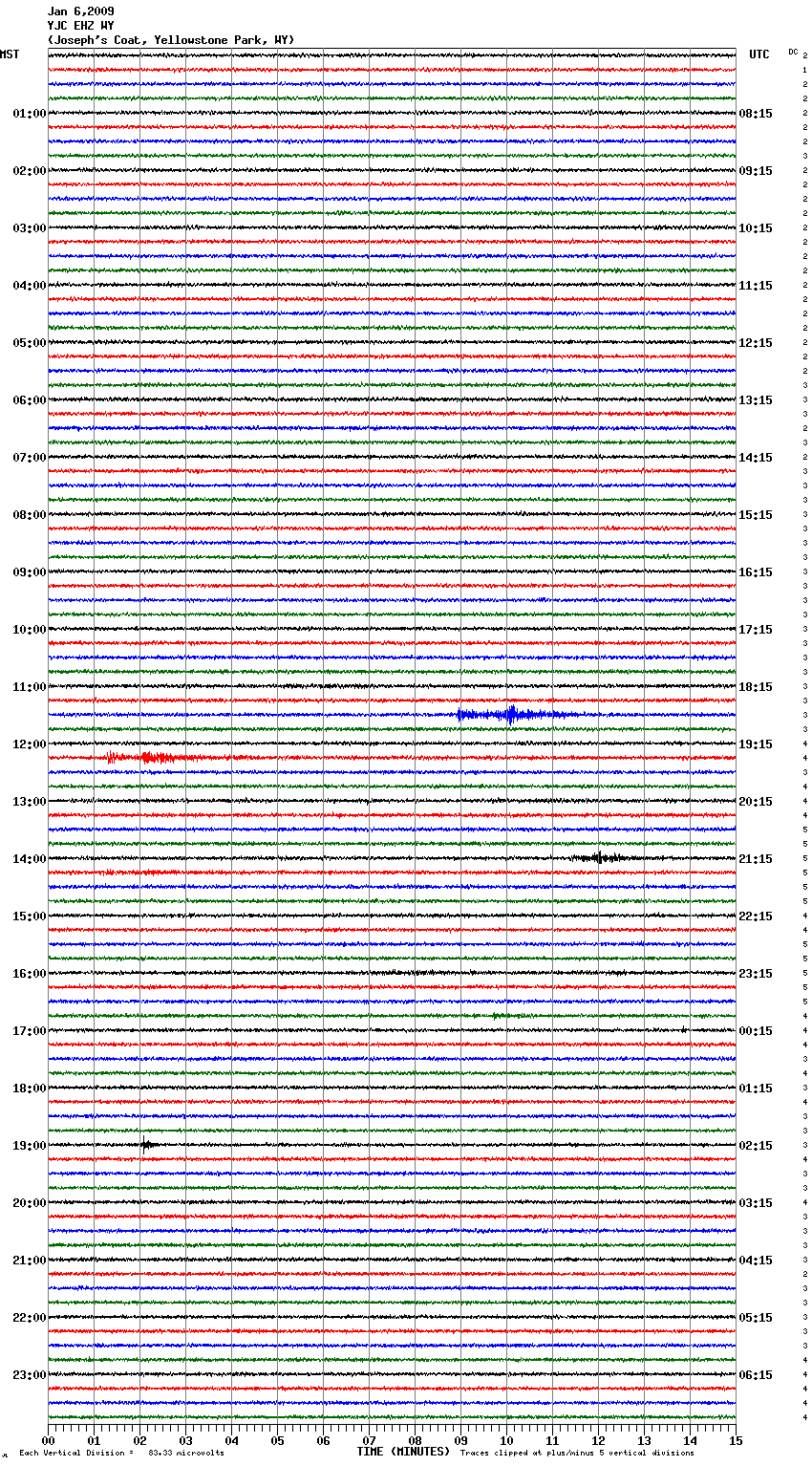Screen dimensions: 812x1466
Task: Select the station code 'YJC EHZ WY'
Action: tap(80, 26)
